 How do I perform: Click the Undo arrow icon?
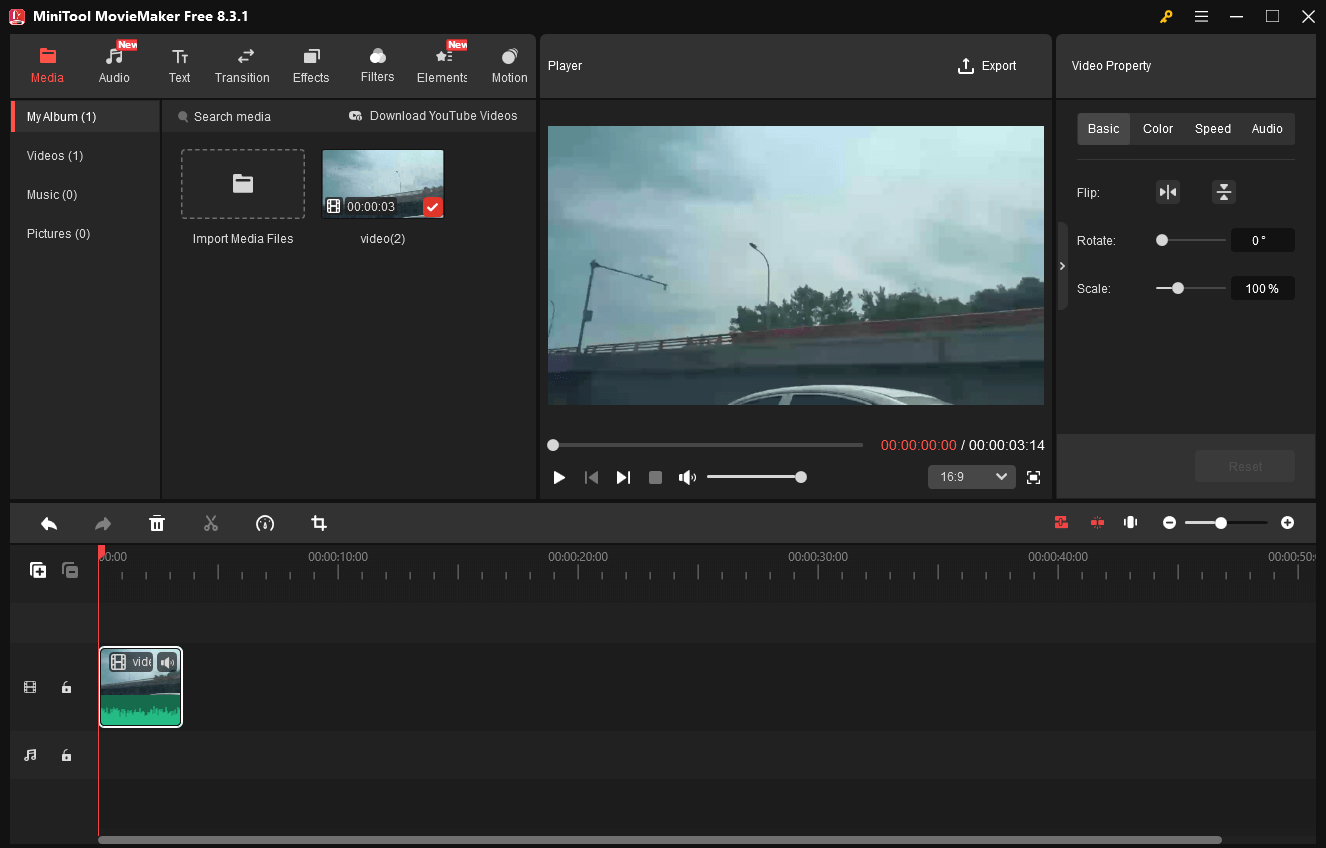click(49, 523)
